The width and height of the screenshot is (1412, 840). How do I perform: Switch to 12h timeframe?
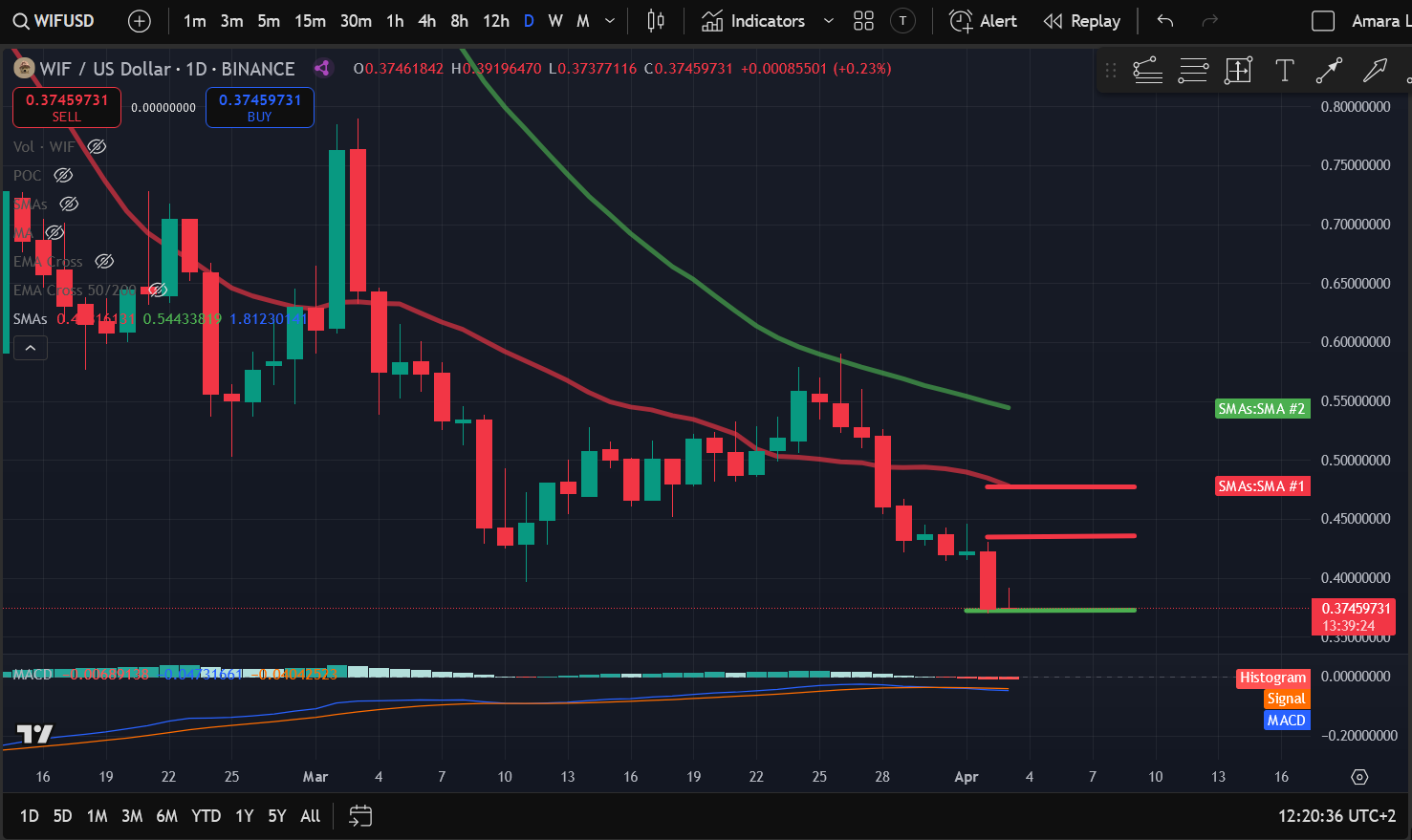tap(496, 21)
